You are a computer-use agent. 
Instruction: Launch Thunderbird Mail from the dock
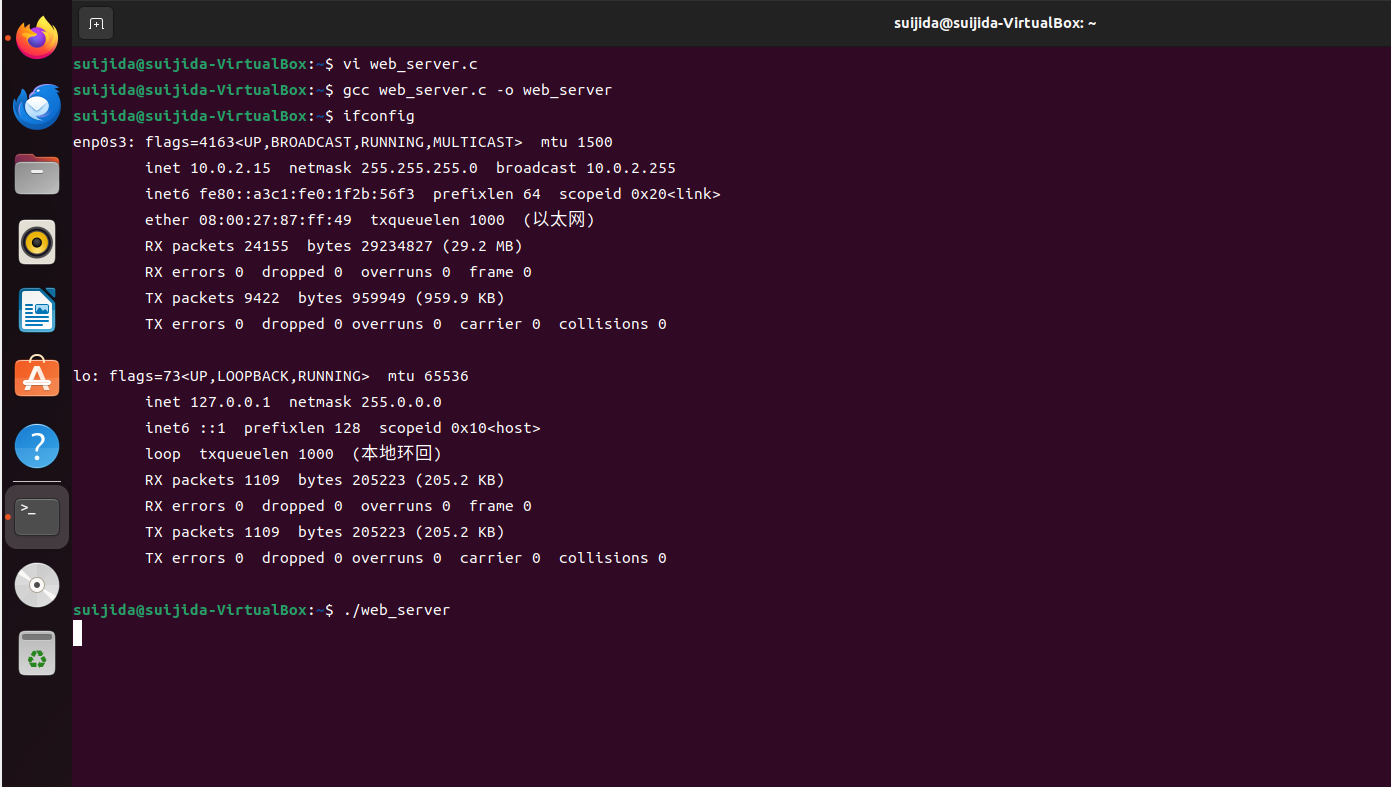(37, 106)
